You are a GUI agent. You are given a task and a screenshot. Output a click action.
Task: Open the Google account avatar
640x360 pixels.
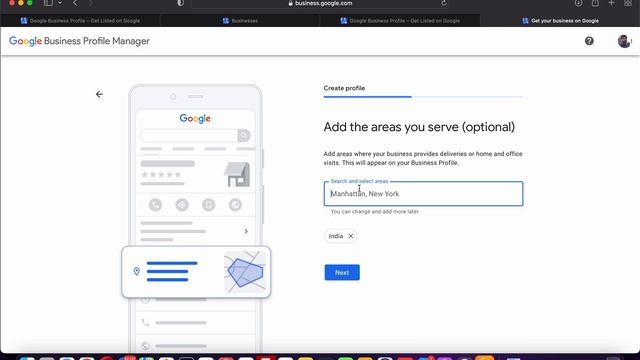624,41
